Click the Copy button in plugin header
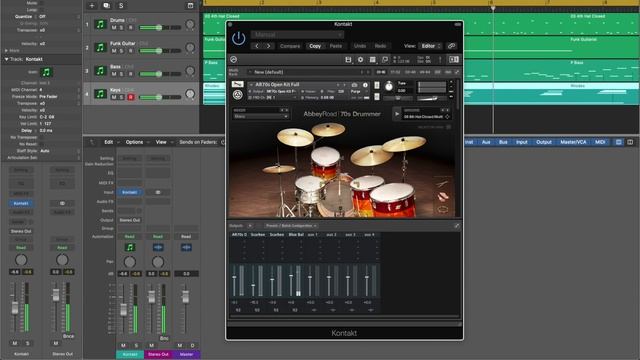Screen dimensions: 640x360 315,46
